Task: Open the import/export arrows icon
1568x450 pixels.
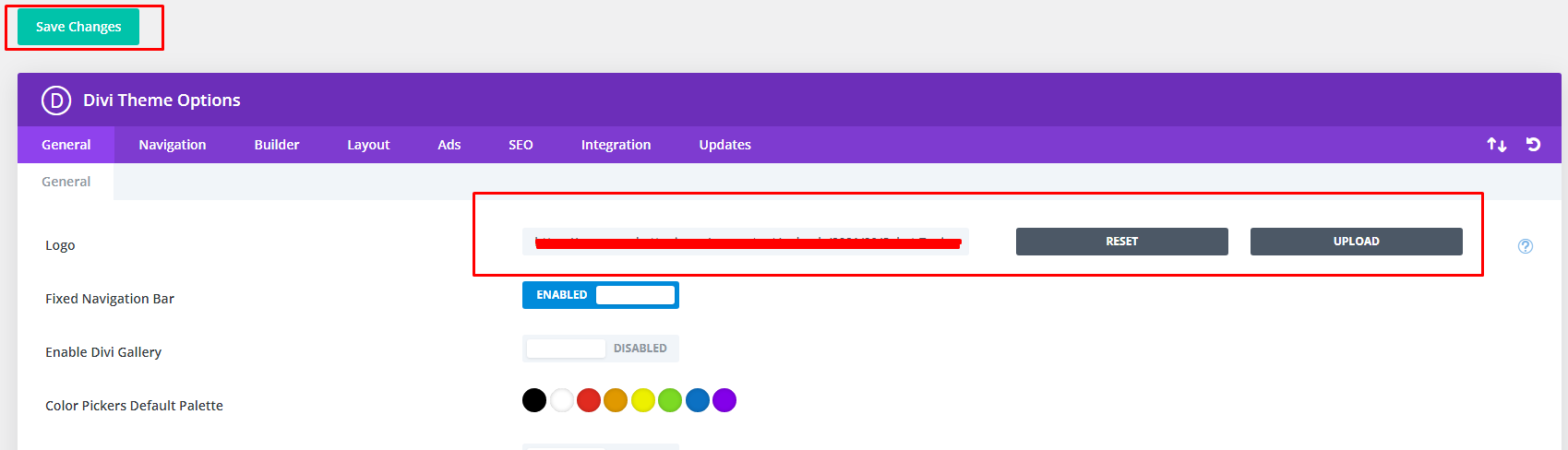Action: pos(1496,145)
